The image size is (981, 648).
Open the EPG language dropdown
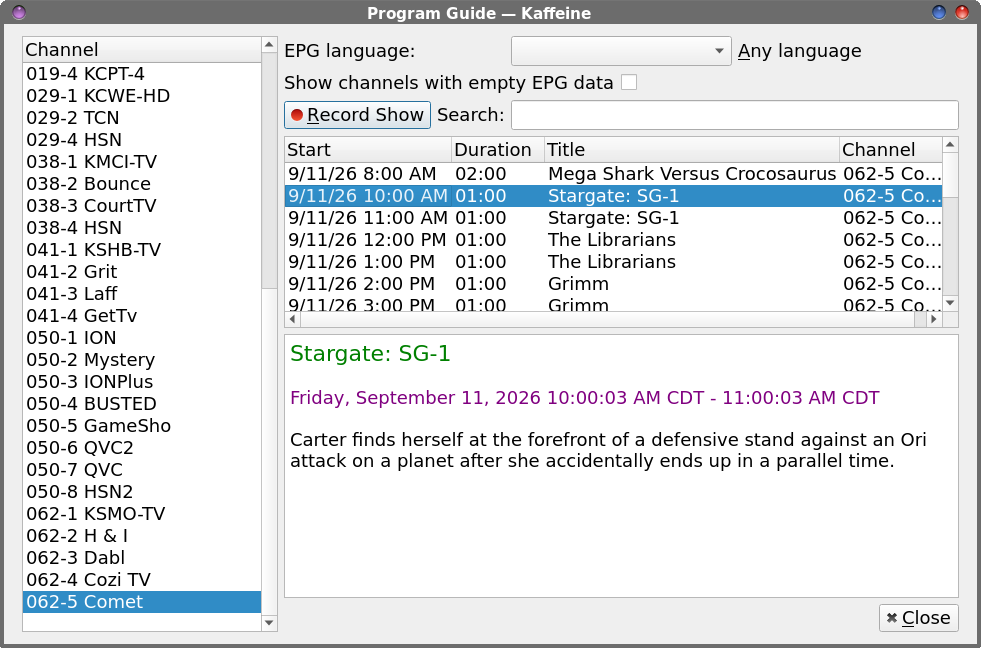point(621,51)
